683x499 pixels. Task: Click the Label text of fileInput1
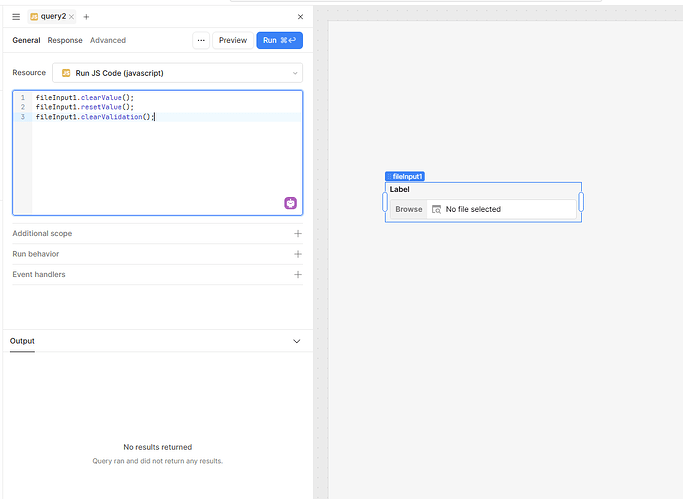pyautogui.click(x=399, y=189)
